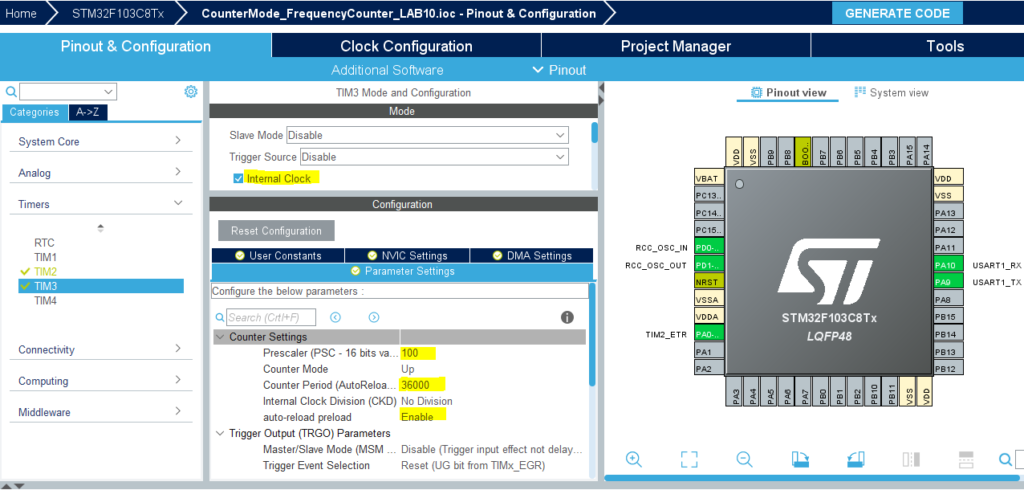
Task: Click the zoom out pinout icon
Action: click(744, 459)
